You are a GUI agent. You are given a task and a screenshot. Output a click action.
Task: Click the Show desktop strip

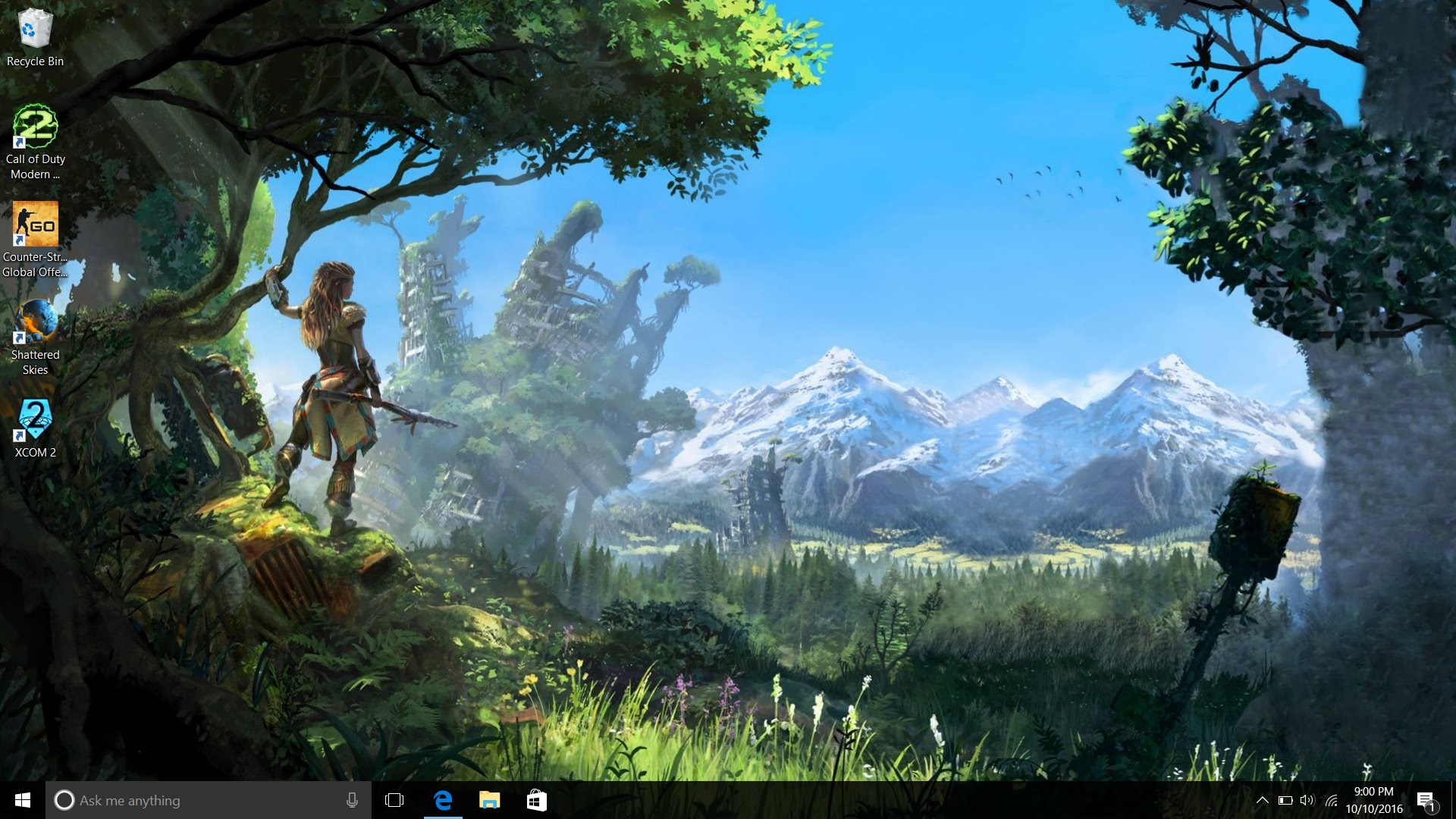[1453, 800]
